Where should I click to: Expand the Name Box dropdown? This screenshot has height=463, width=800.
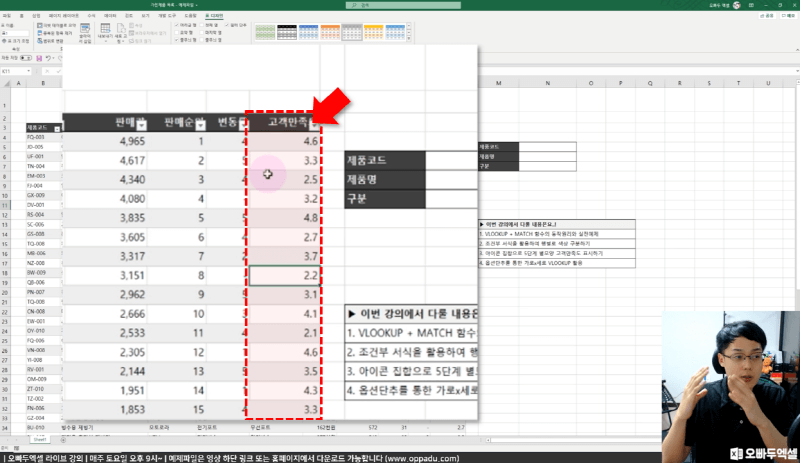[x=29, y=71]
